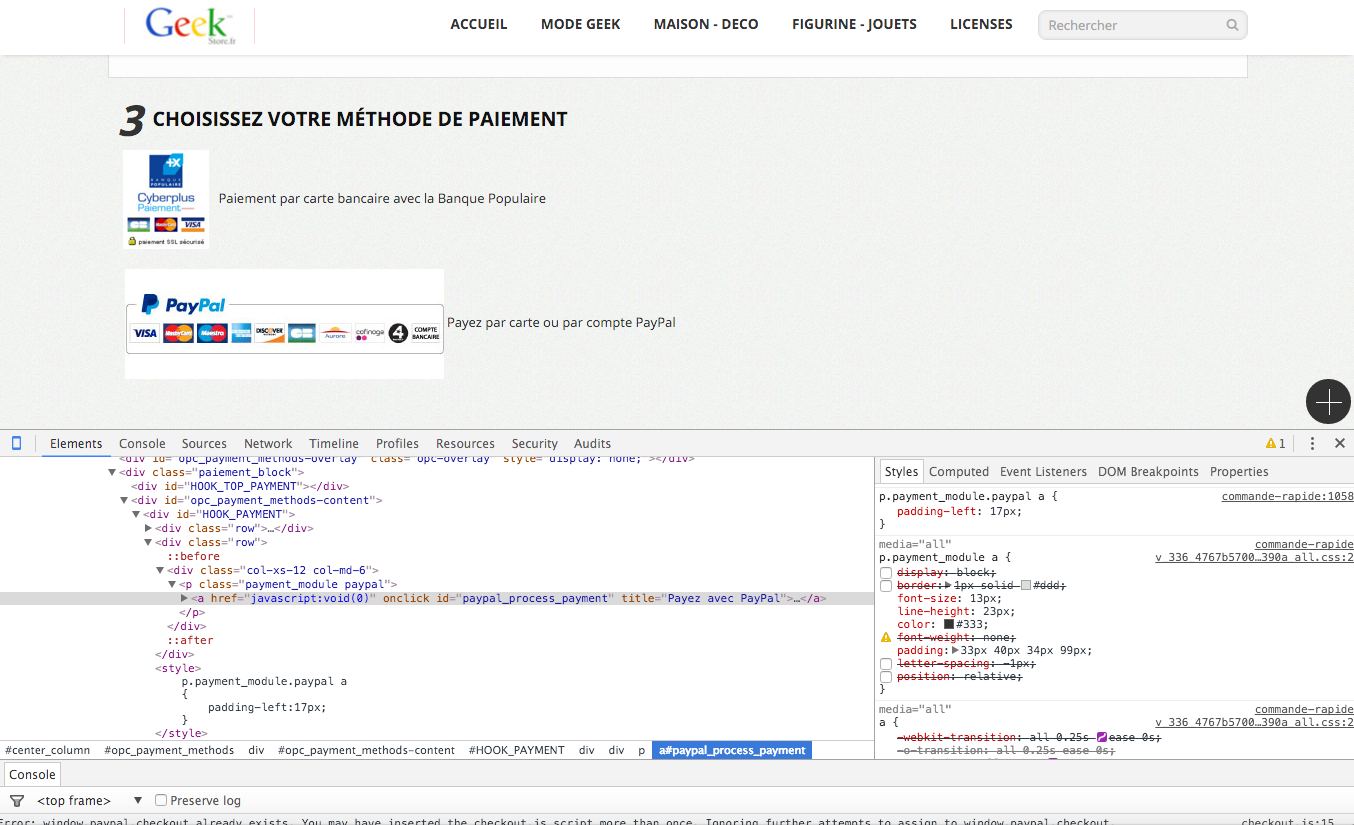Expand the highlighted paypal_process_payment anchor node
Viewport: 1354px width, 825px height.
184,598
